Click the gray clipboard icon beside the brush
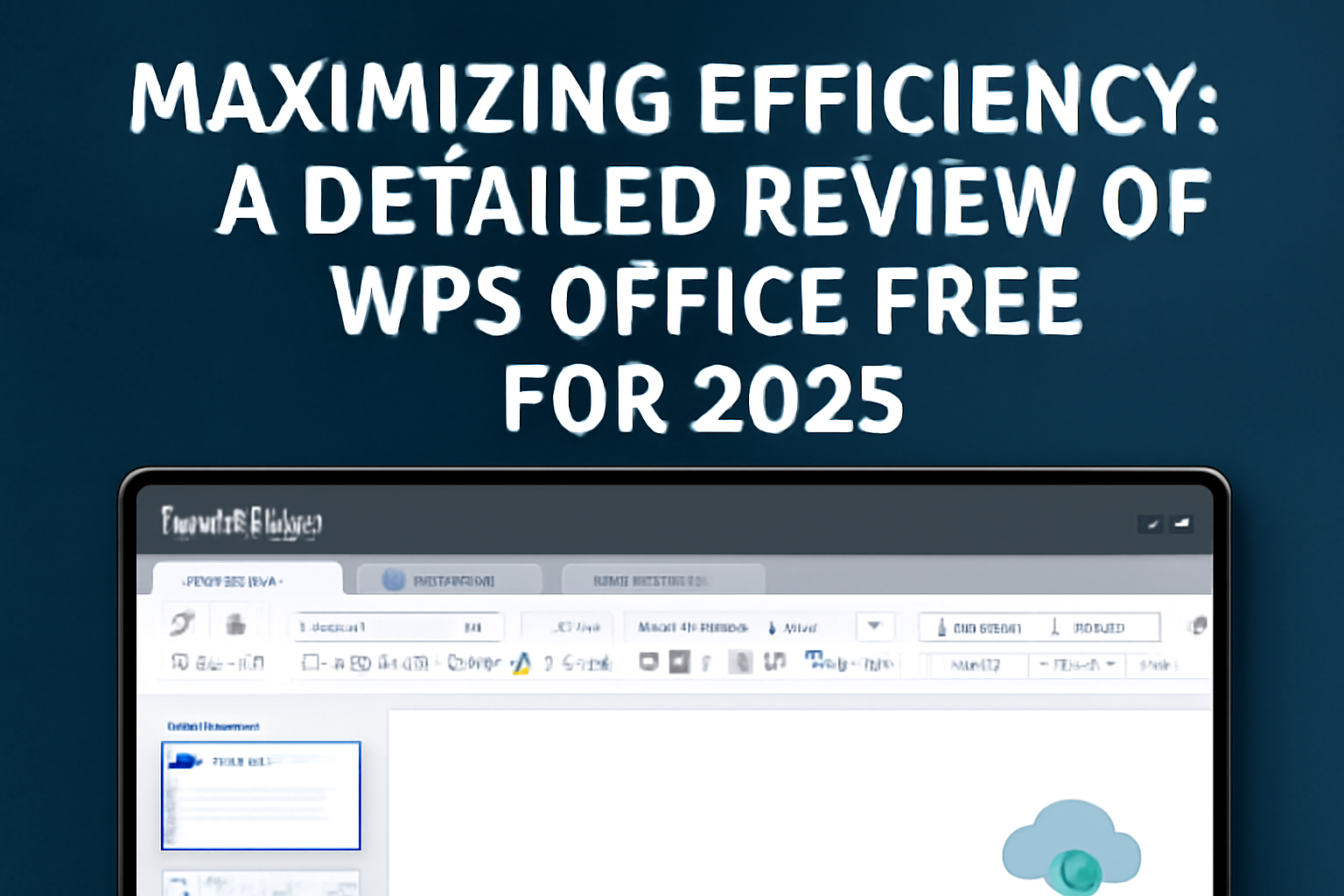1344x896 pixels. click(x=235, y=624)
